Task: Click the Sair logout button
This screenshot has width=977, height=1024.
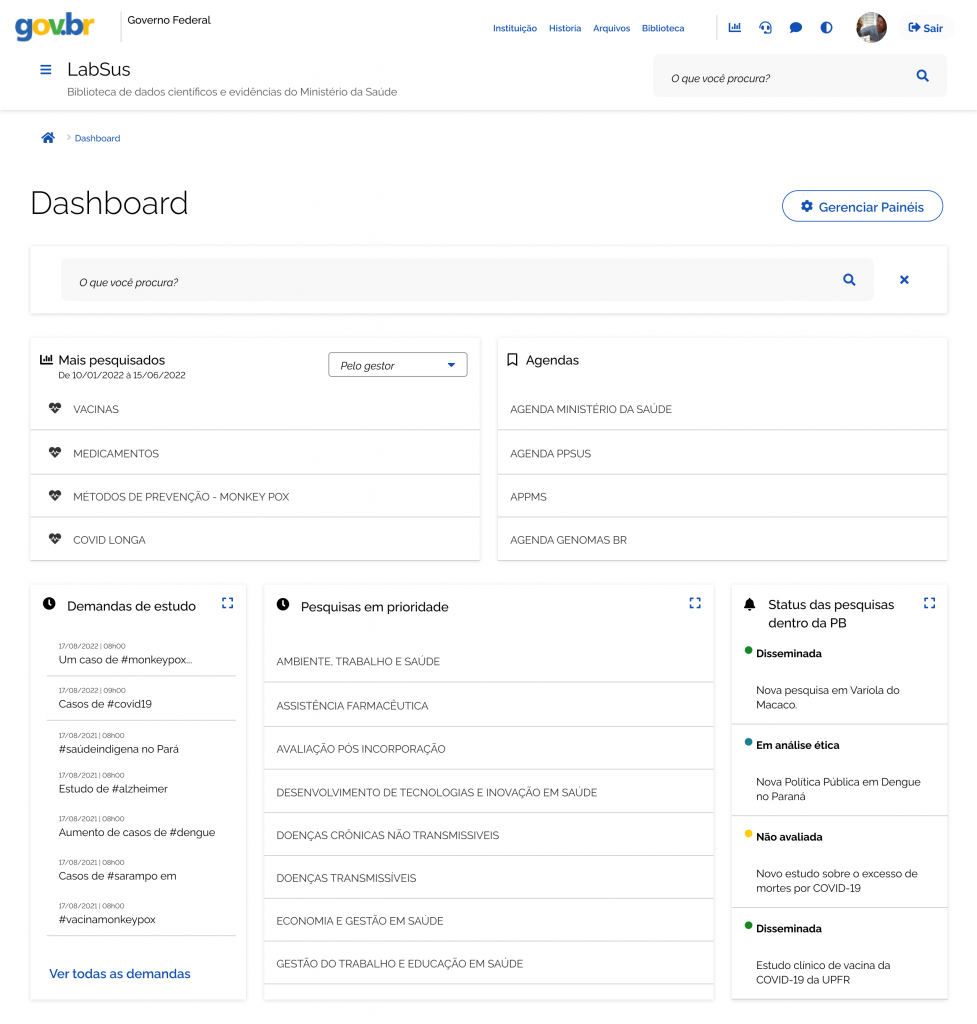Action: pyautogui.click(x=925, y=28)
